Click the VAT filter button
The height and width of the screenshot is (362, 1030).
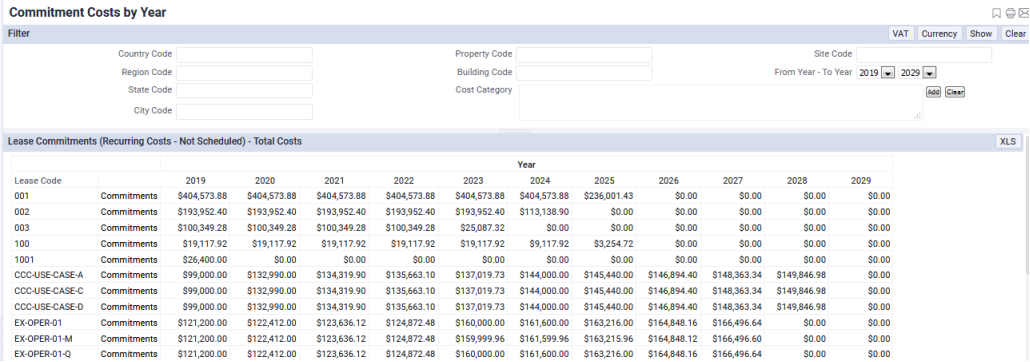click(x=900, y=34)
